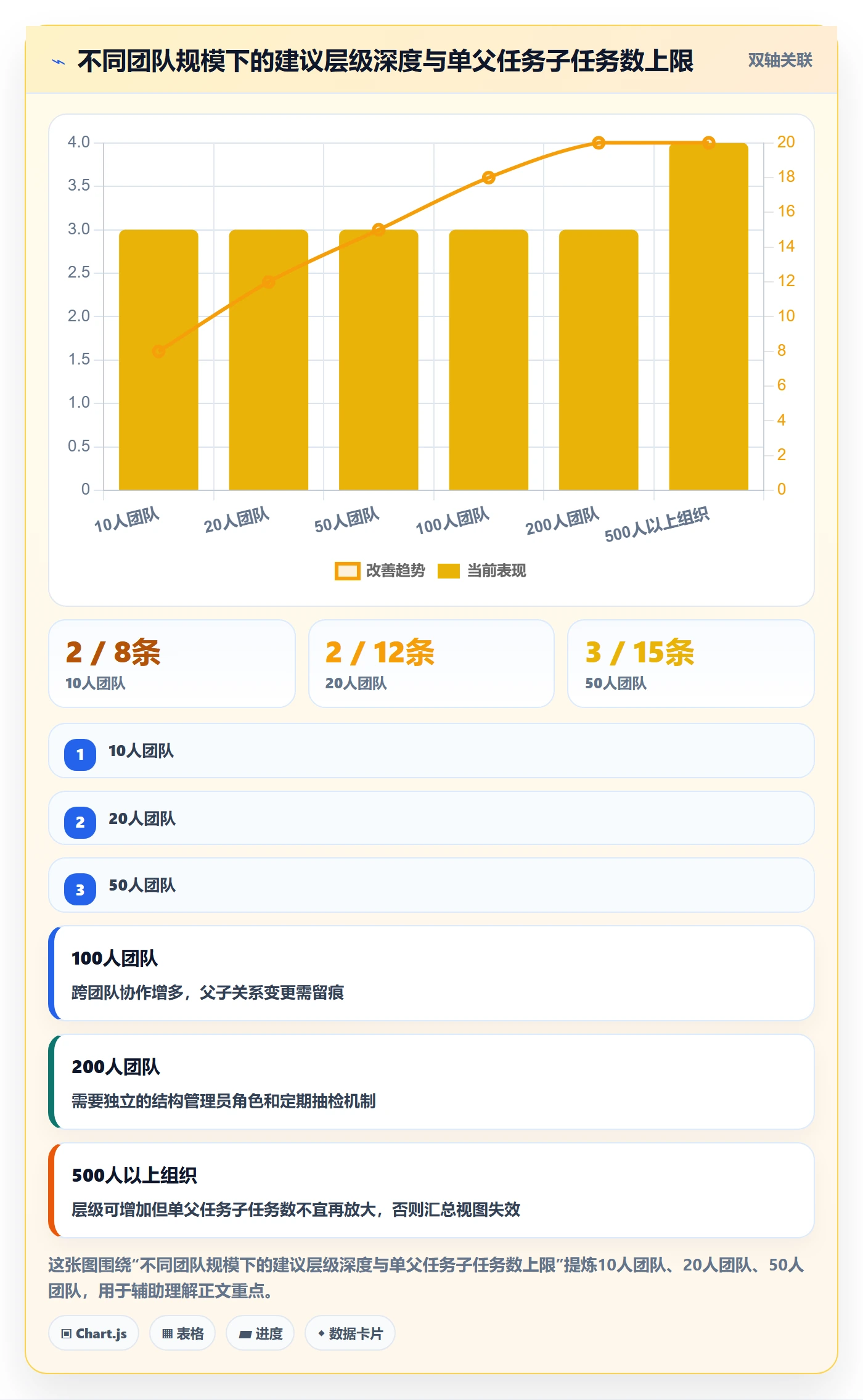The height and width of the screenshot is (1400, 863).
Task: Click the 200人团队 x-axis label
Action: coord(562,521)
